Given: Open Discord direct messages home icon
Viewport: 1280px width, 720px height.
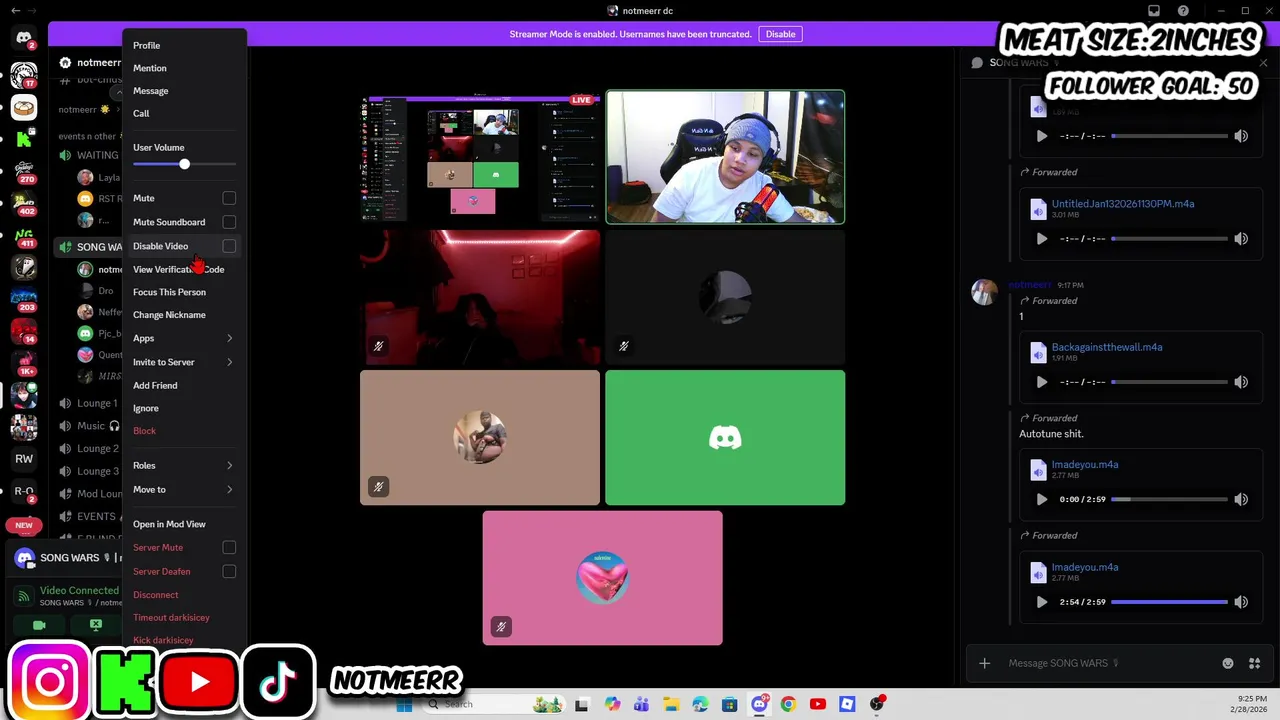Looking at the screenshot, I should [x=24, y=38].
